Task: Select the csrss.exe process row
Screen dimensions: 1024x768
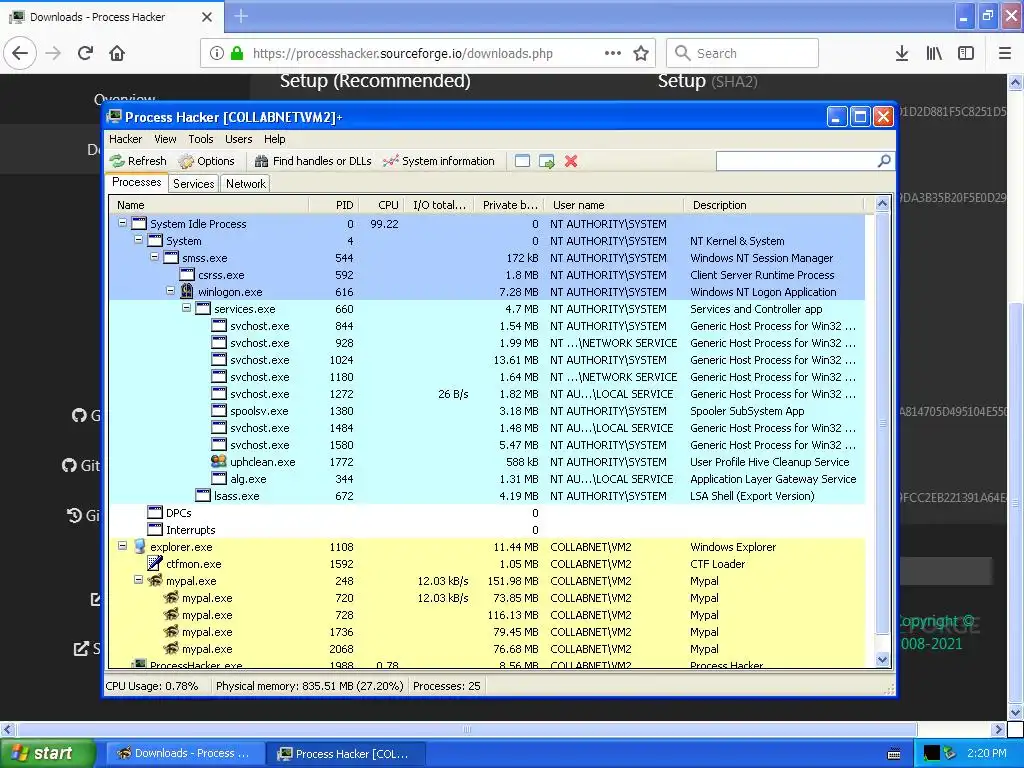Action: [487, 275]
